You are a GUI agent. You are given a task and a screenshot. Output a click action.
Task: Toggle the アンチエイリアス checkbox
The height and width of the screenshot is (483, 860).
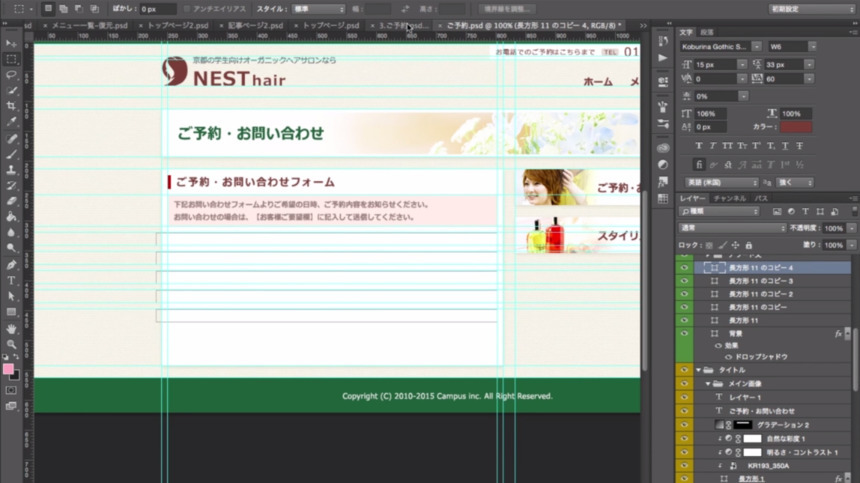pyautogui.click(x=186, y=9)
